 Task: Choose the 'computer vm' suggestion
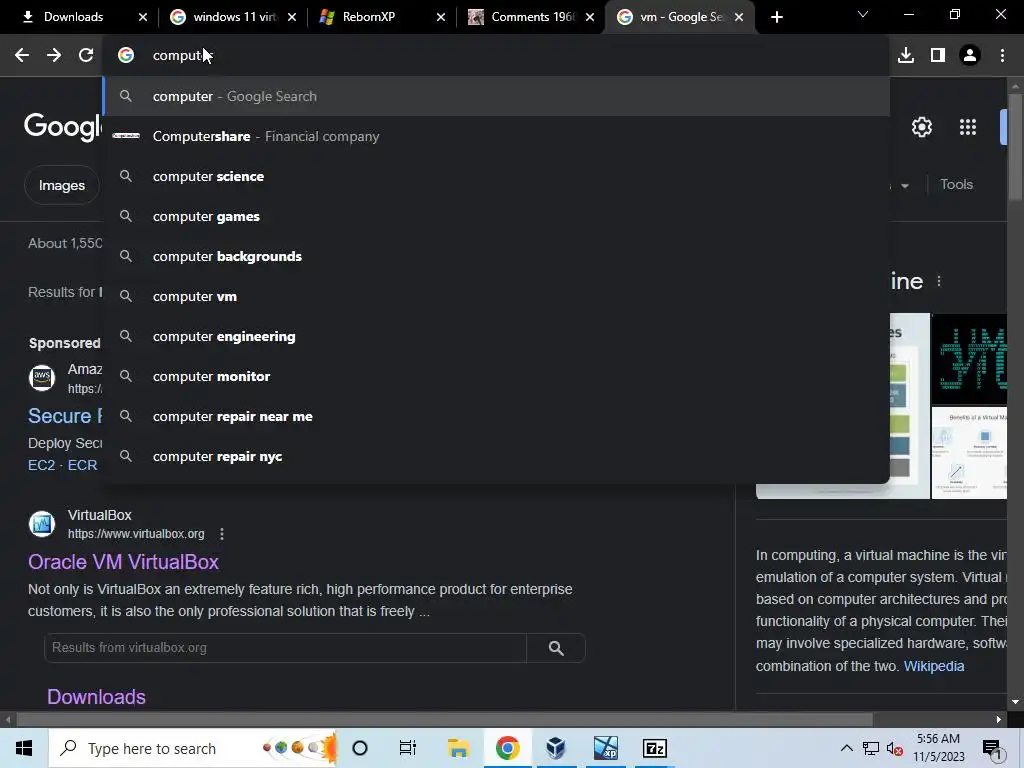pyautogui.click(x=496, y=296)
